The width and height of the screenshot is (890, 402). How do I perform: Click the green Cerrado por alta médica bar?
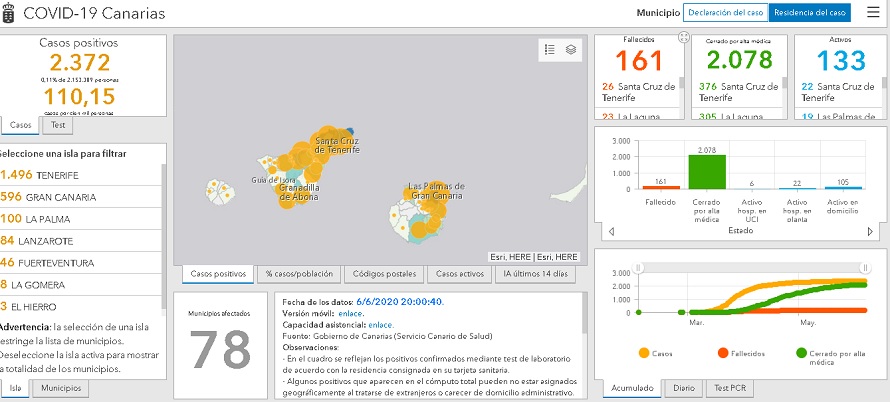click(x=705, y=170)
